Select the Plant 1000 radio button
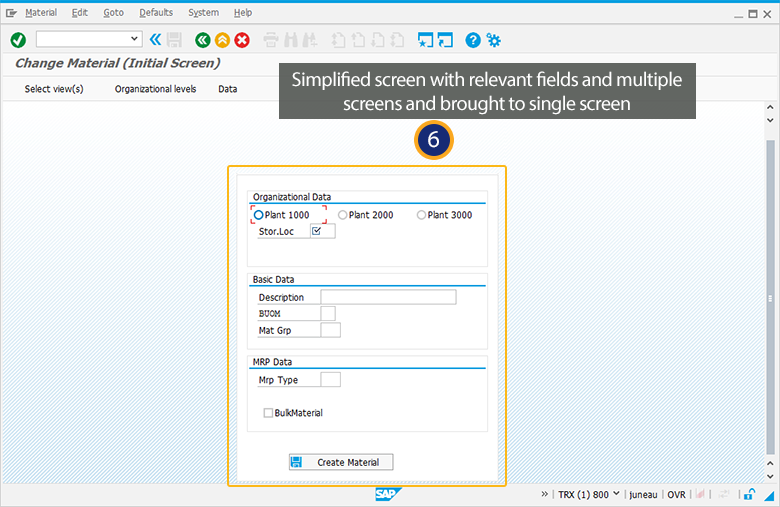This screenshot has height=507, width=780. pyautogui.click(x=259, y=215)
